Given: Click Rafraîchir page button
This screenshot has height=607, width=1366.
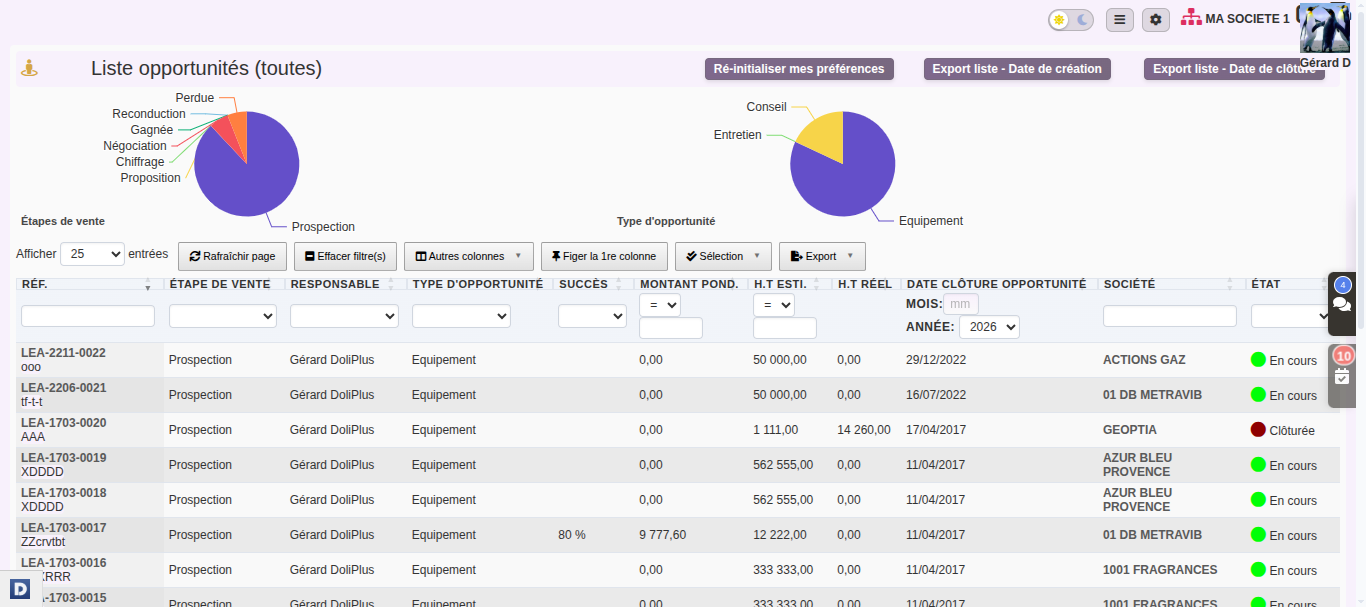Looking at the screenshot, I should 233,256.
